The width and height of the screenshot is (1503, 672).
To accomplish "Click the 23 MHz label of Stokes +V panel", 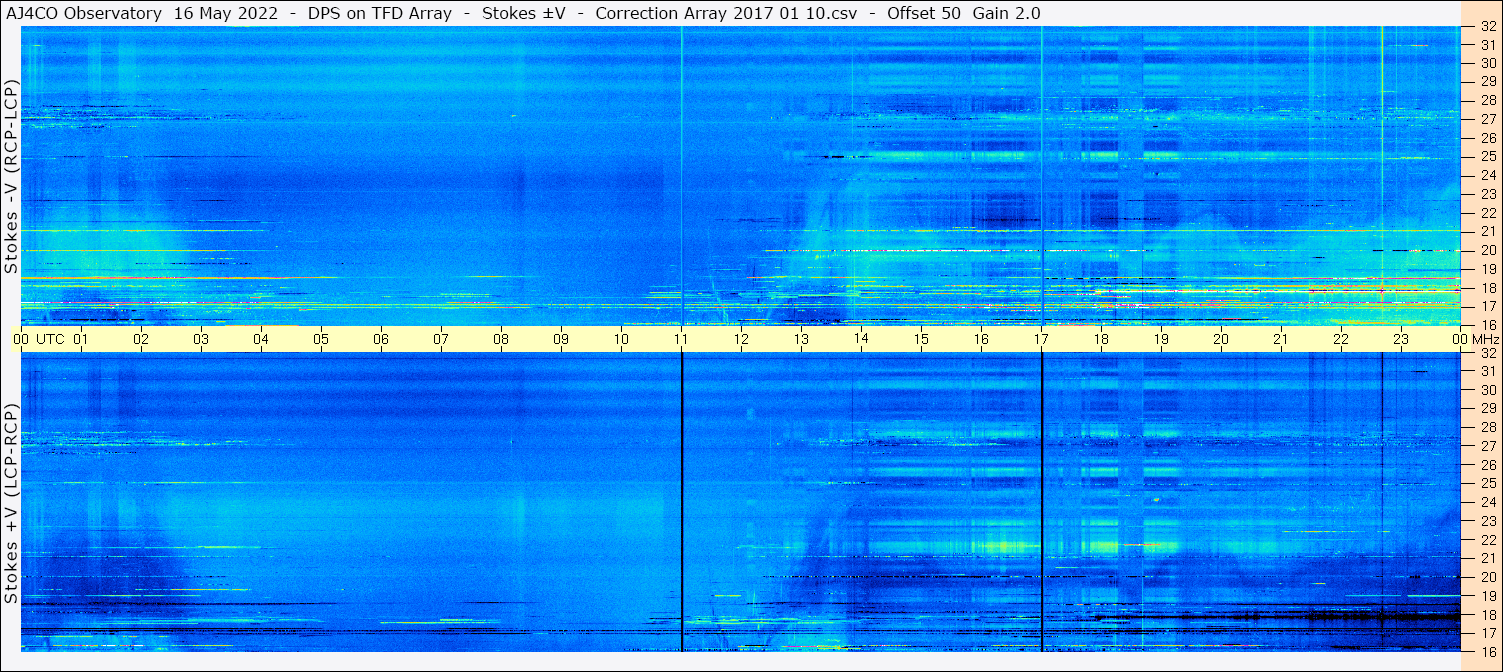I will pyautogui.click(x=1488, y=521).
